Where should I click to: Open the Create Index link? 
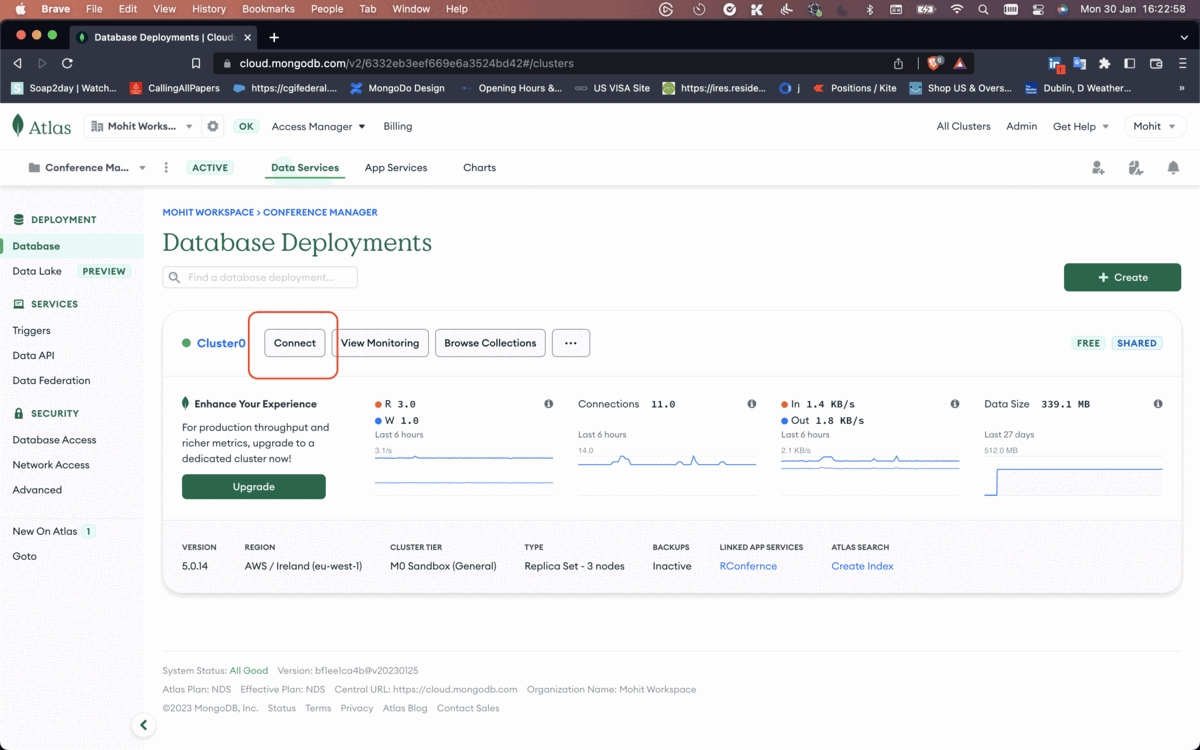point(862,566)
